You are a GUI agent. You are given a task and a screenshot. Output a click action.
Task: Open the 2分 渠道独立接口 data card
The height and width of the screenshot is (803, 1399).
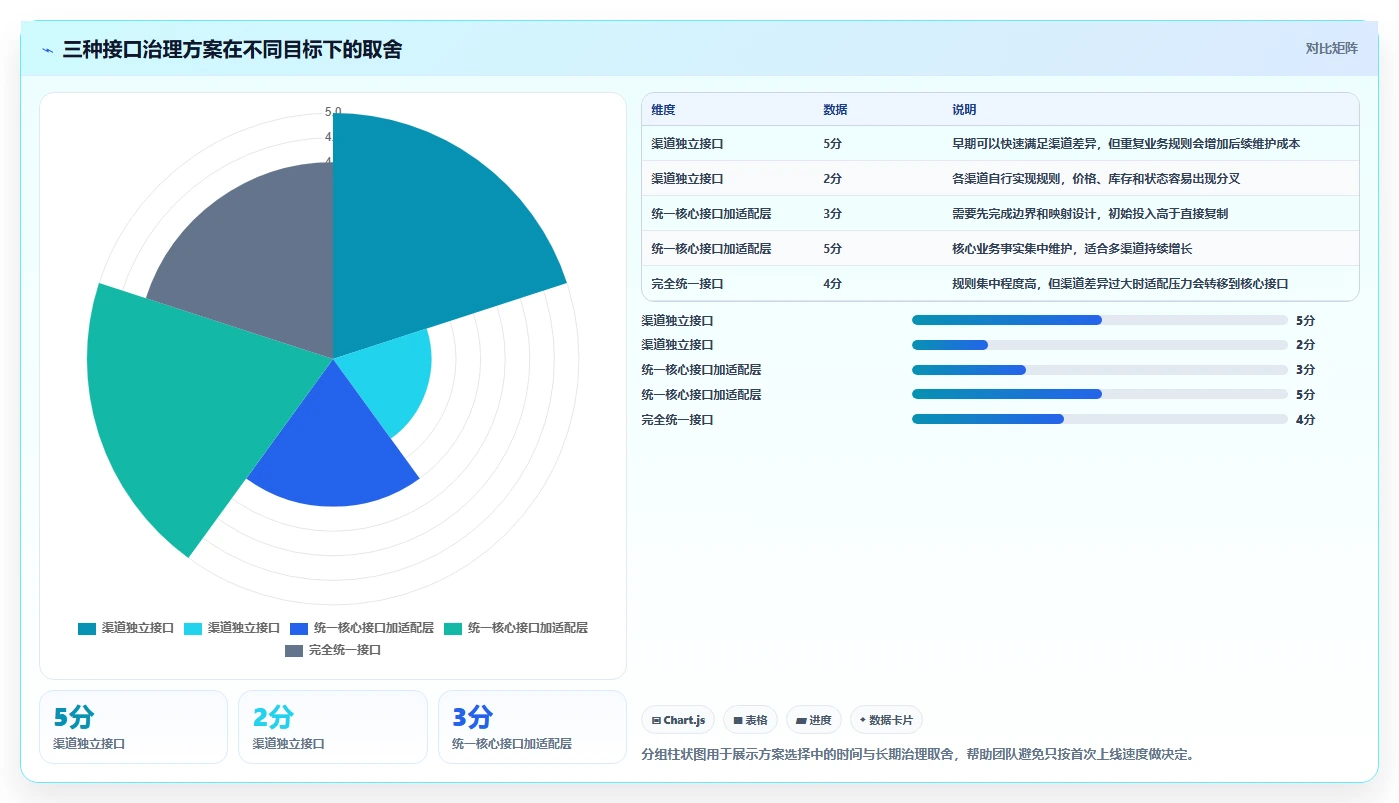coord(333,727)
